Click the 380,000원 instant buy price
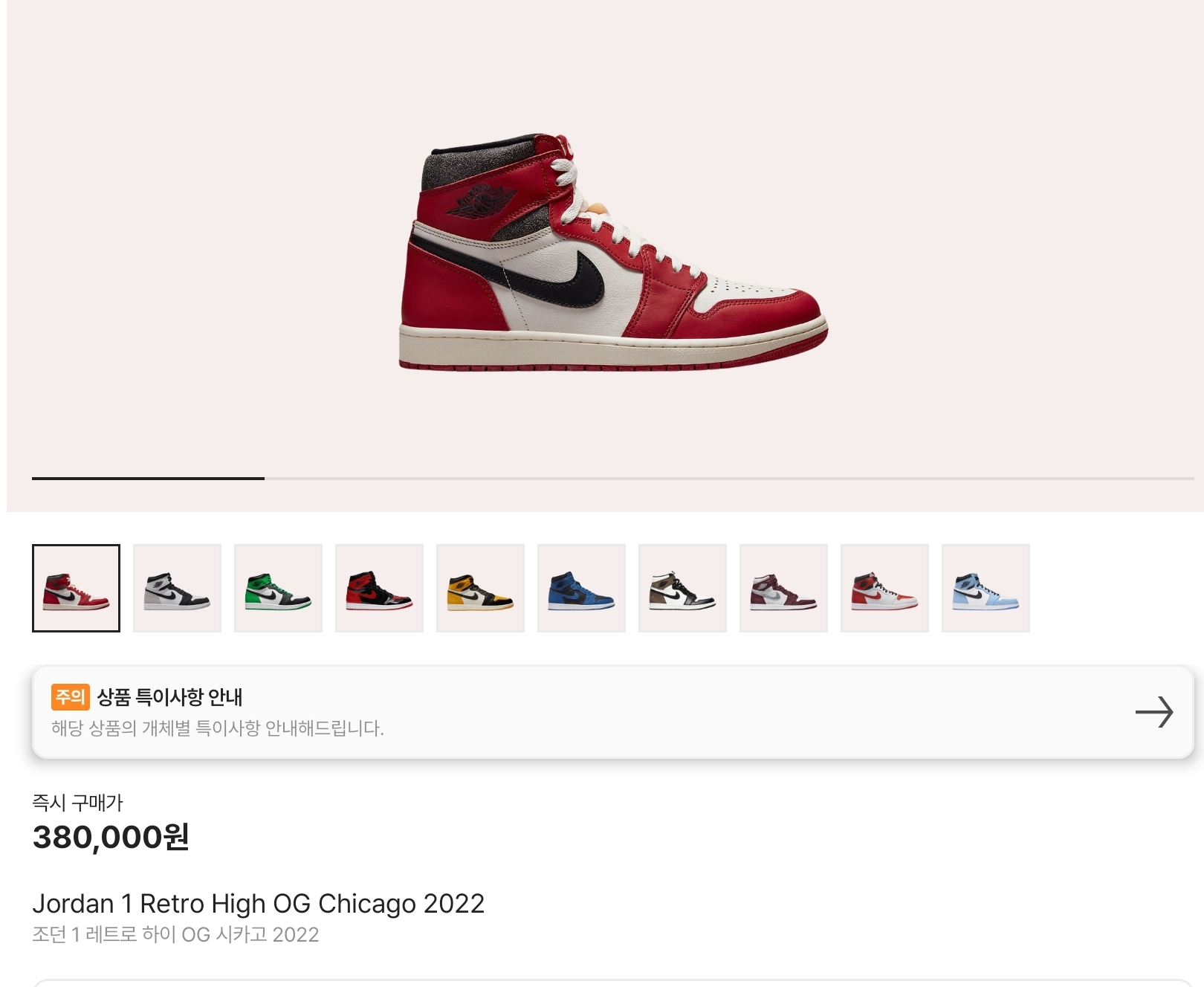This screenshot has width=1204, height=987. [x=111, y=838]
